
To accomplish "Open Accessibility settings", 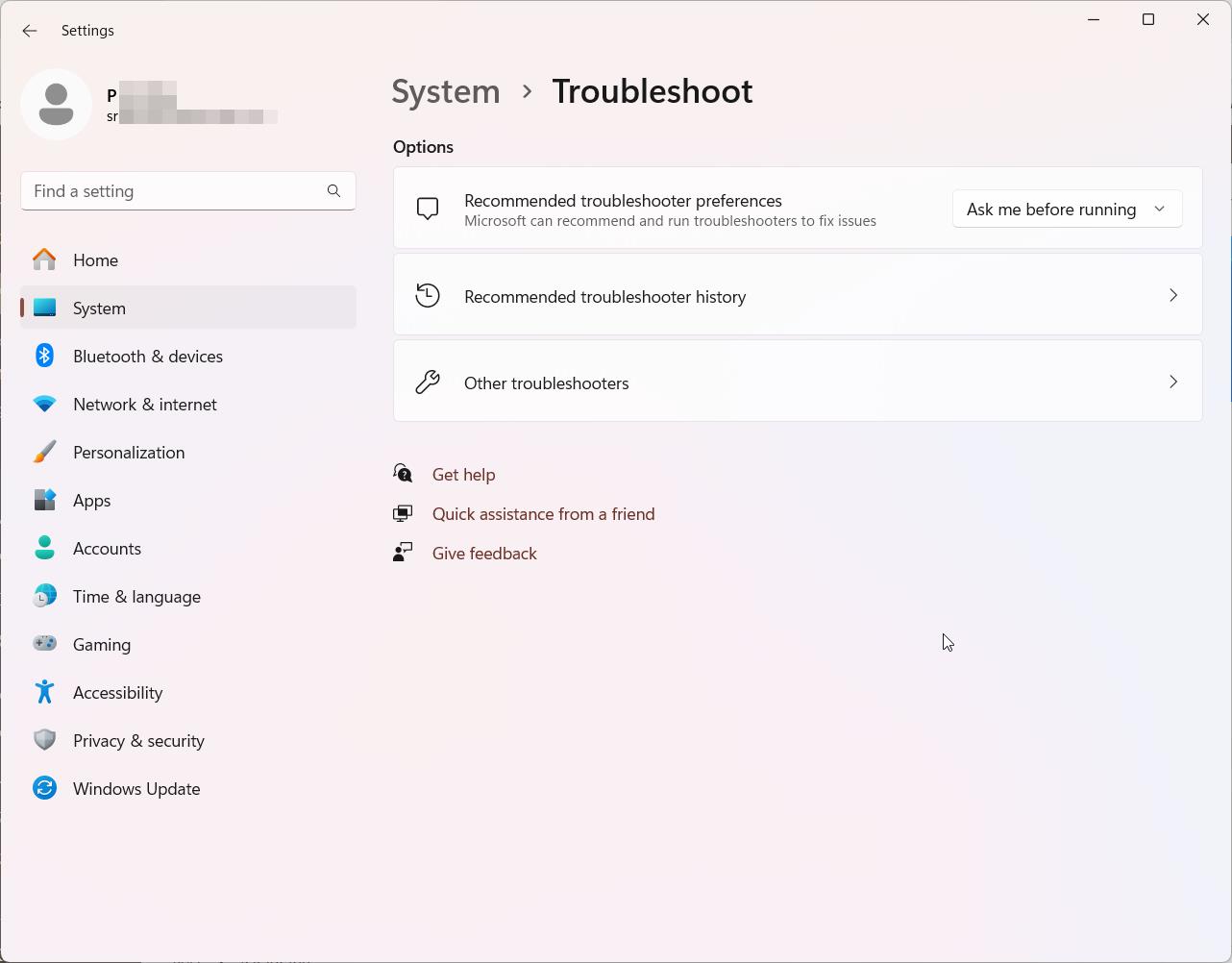I will (x=188, y=692).
